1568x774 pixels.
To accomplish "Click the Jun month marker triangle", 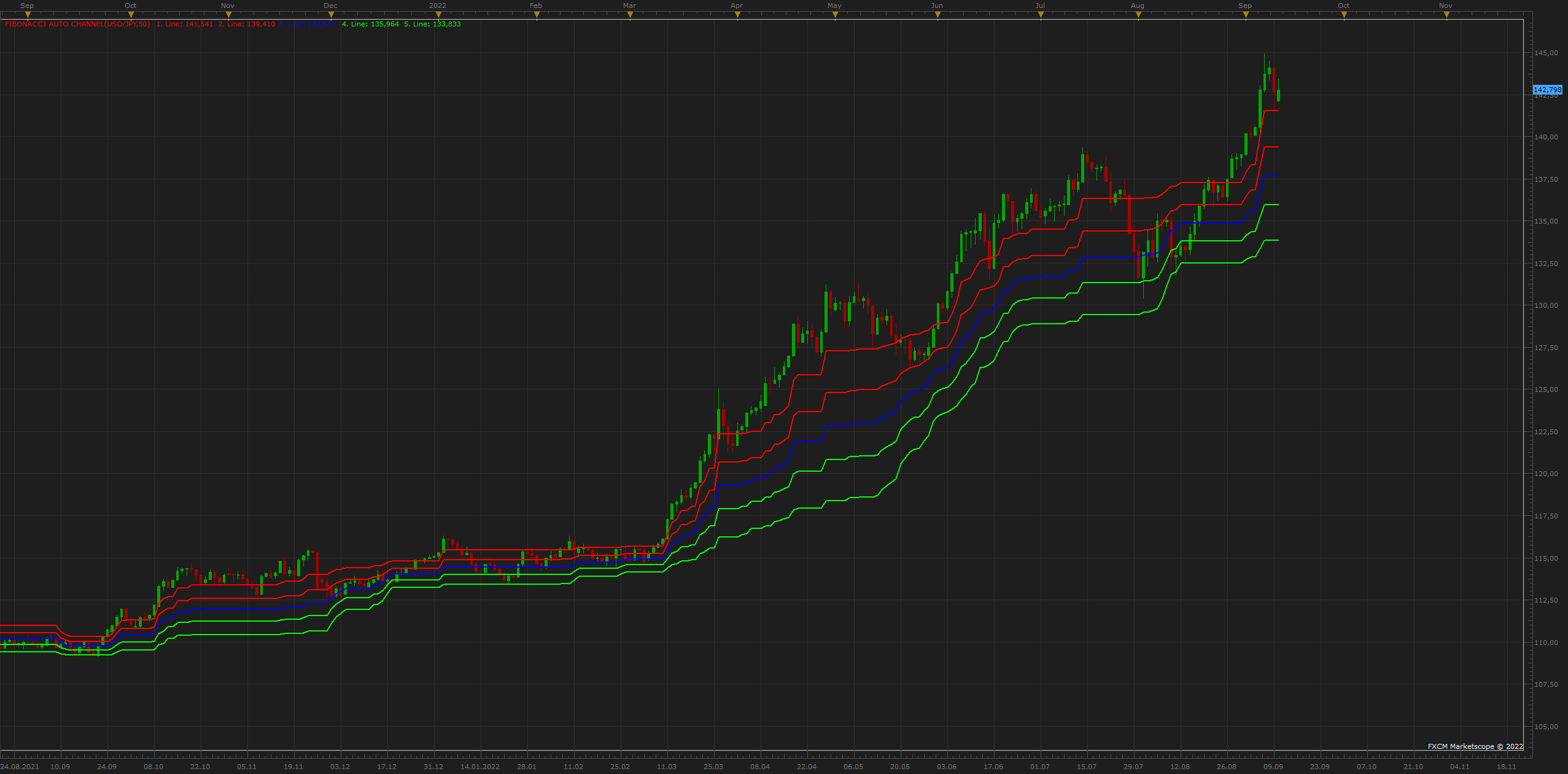I will (937, 15).
